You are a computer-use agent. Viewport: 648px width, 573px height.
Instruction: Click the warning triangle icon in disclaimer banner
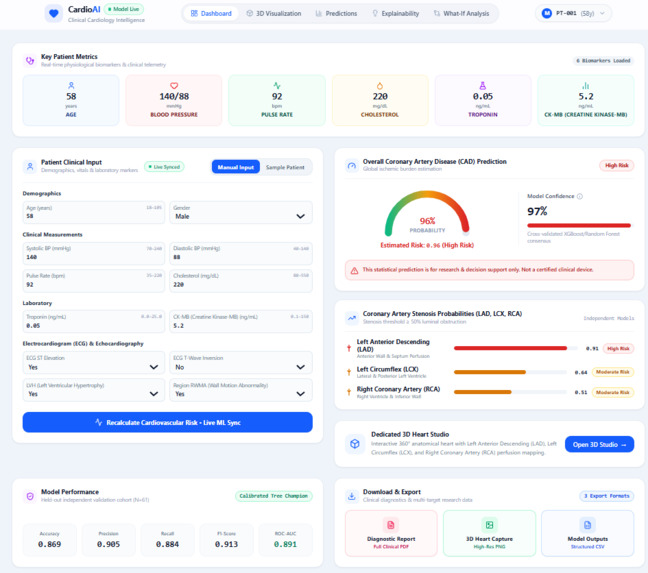click(355, 271)
